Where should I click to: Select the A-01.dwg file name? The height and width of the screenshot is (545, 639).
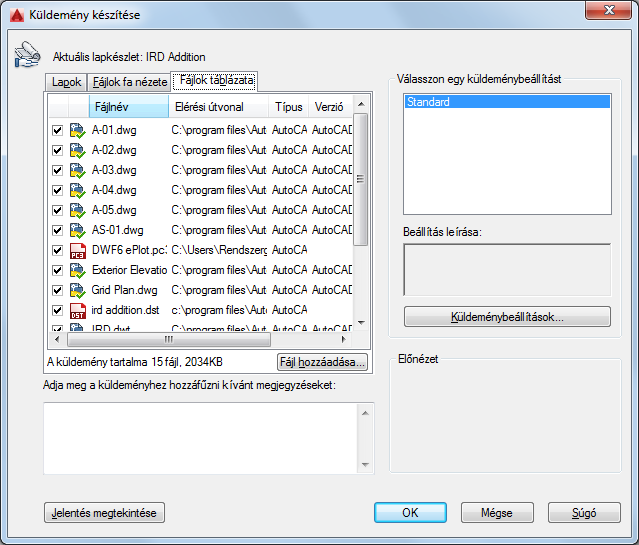tap(114, 130)
